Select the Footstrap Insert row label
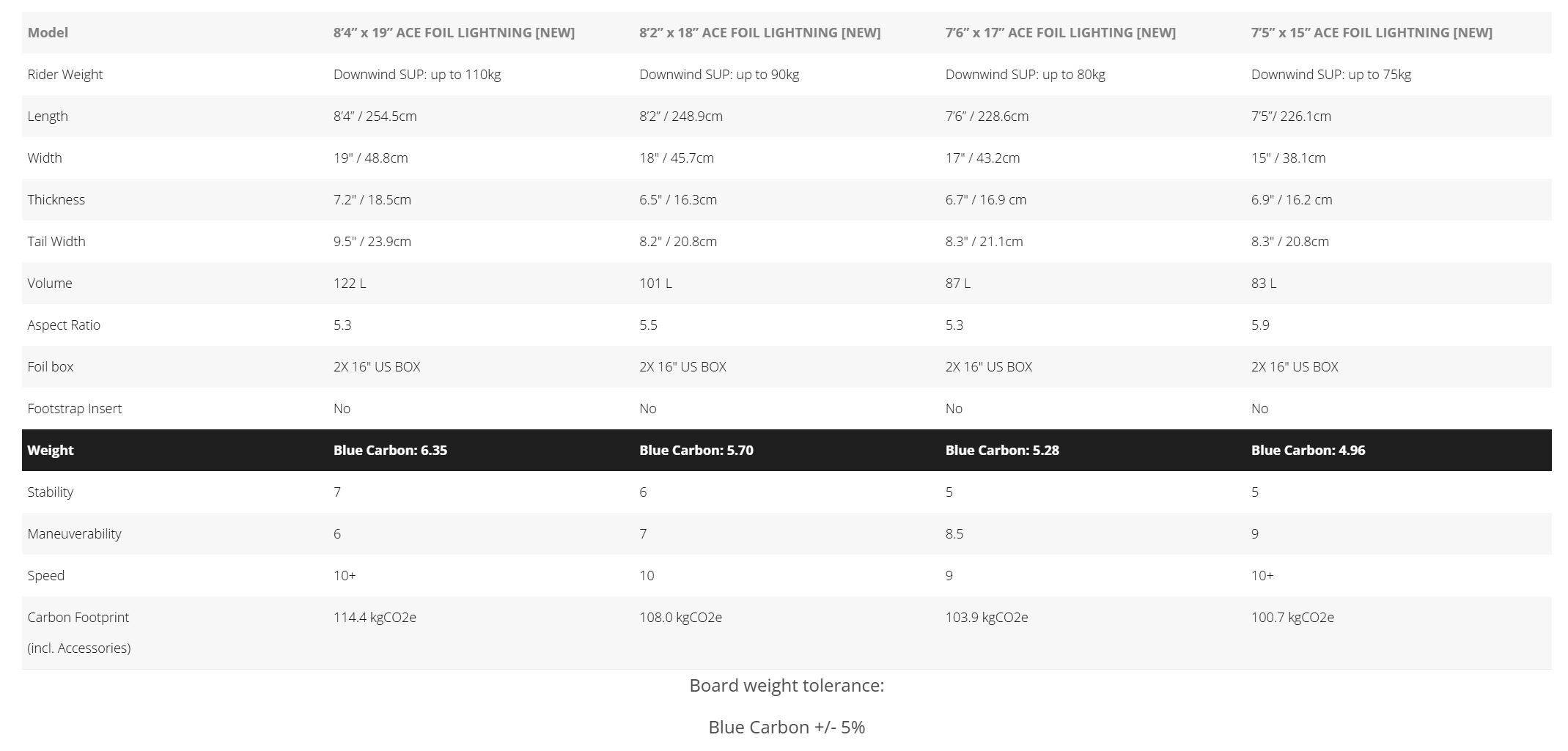 point(74,408)
